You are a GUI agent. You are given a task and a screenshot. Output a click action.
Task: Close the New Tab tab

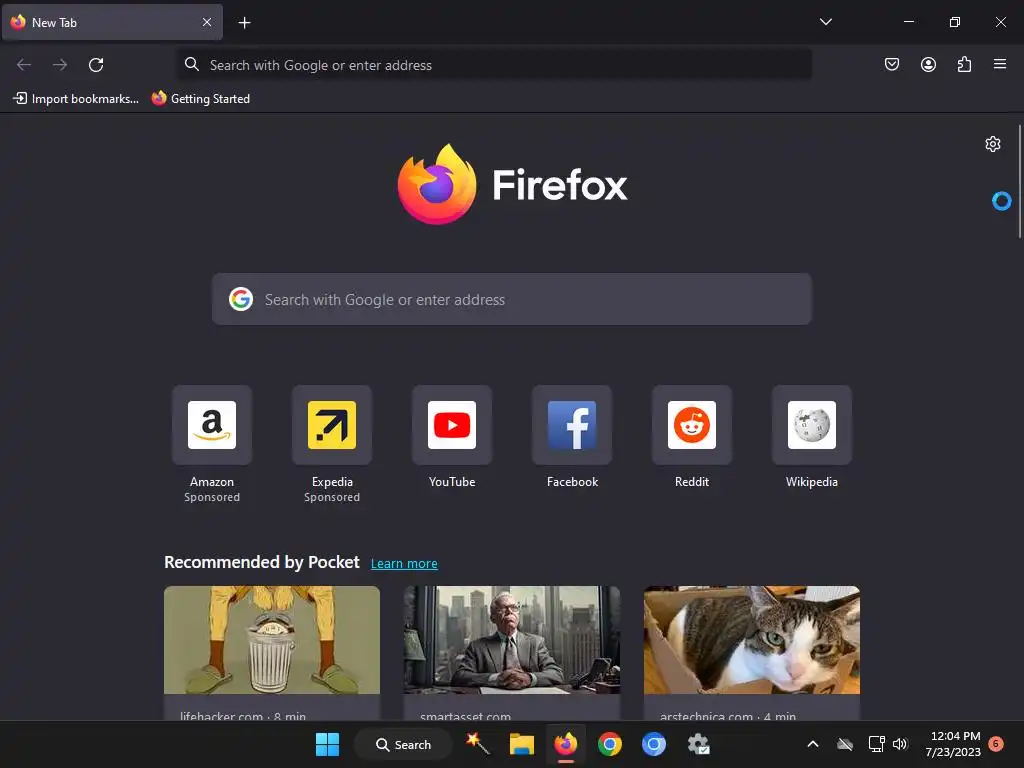(x=206, y=22)
